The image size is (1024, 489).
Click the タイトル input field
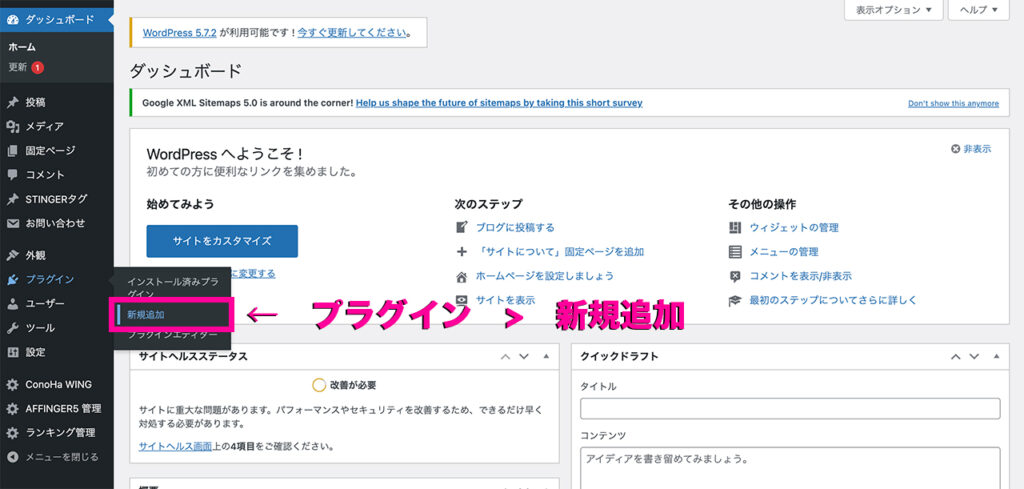(790, 408)
